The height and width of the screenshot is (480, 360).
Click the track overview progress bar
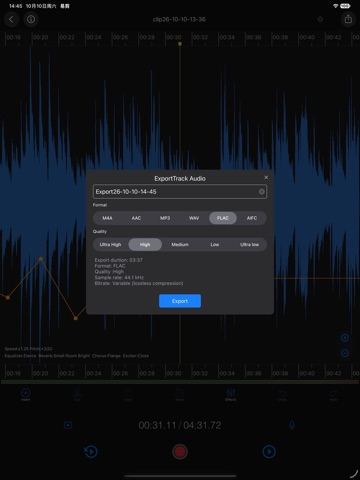click(180, 382)
